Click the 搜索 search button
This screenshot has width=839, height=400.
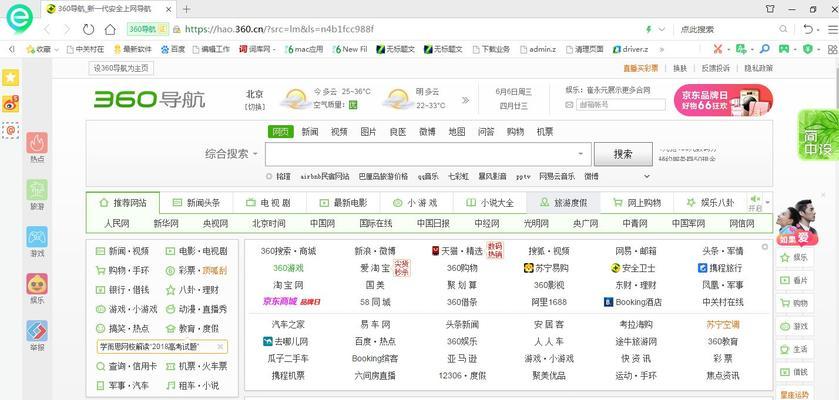(x=623, y=154)
